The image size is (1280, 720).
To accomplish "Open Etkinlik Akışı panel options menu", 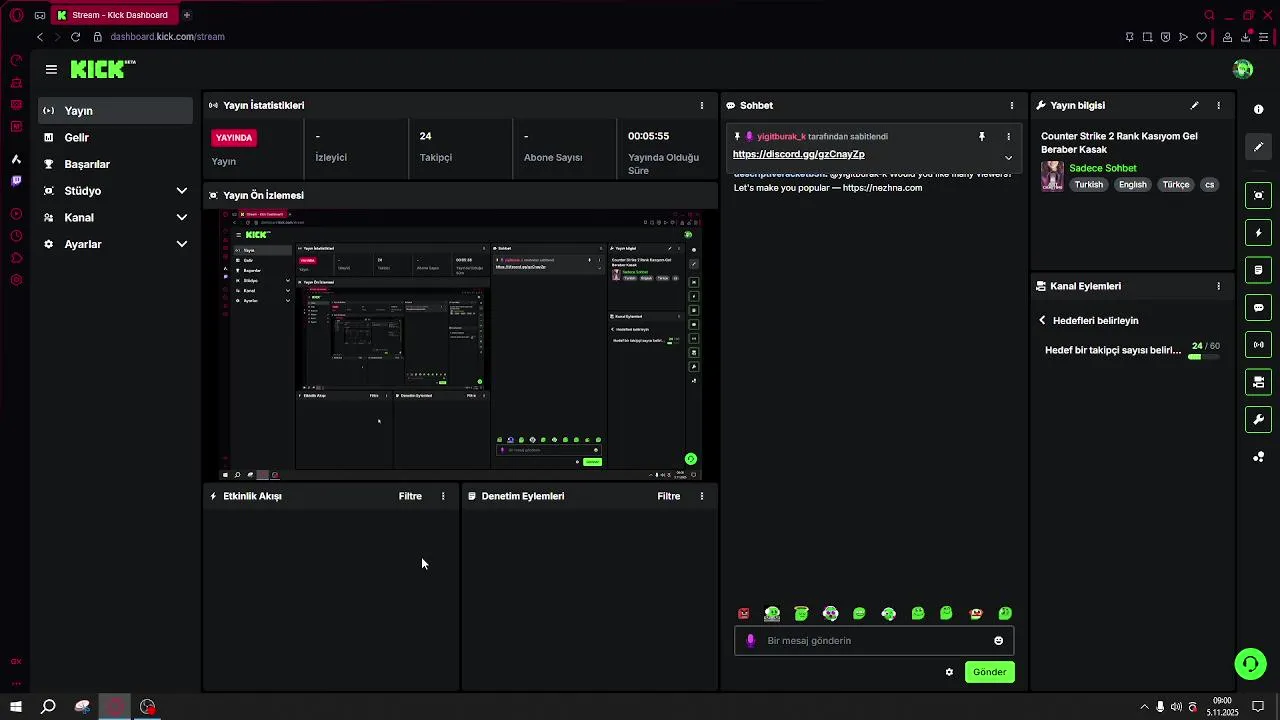I will [443, 496].
